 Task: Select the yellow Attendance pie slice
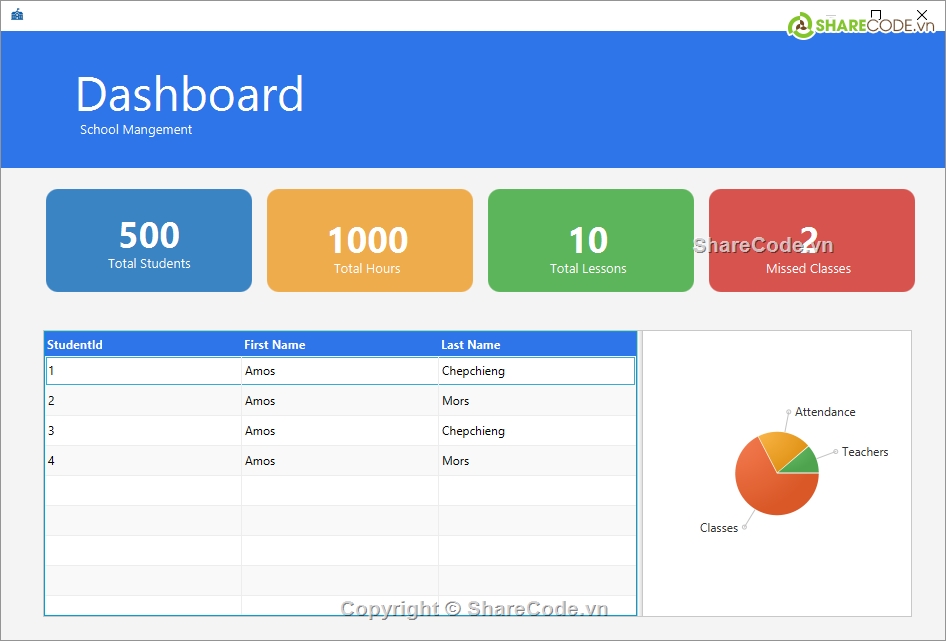click(x=779, y=447)
